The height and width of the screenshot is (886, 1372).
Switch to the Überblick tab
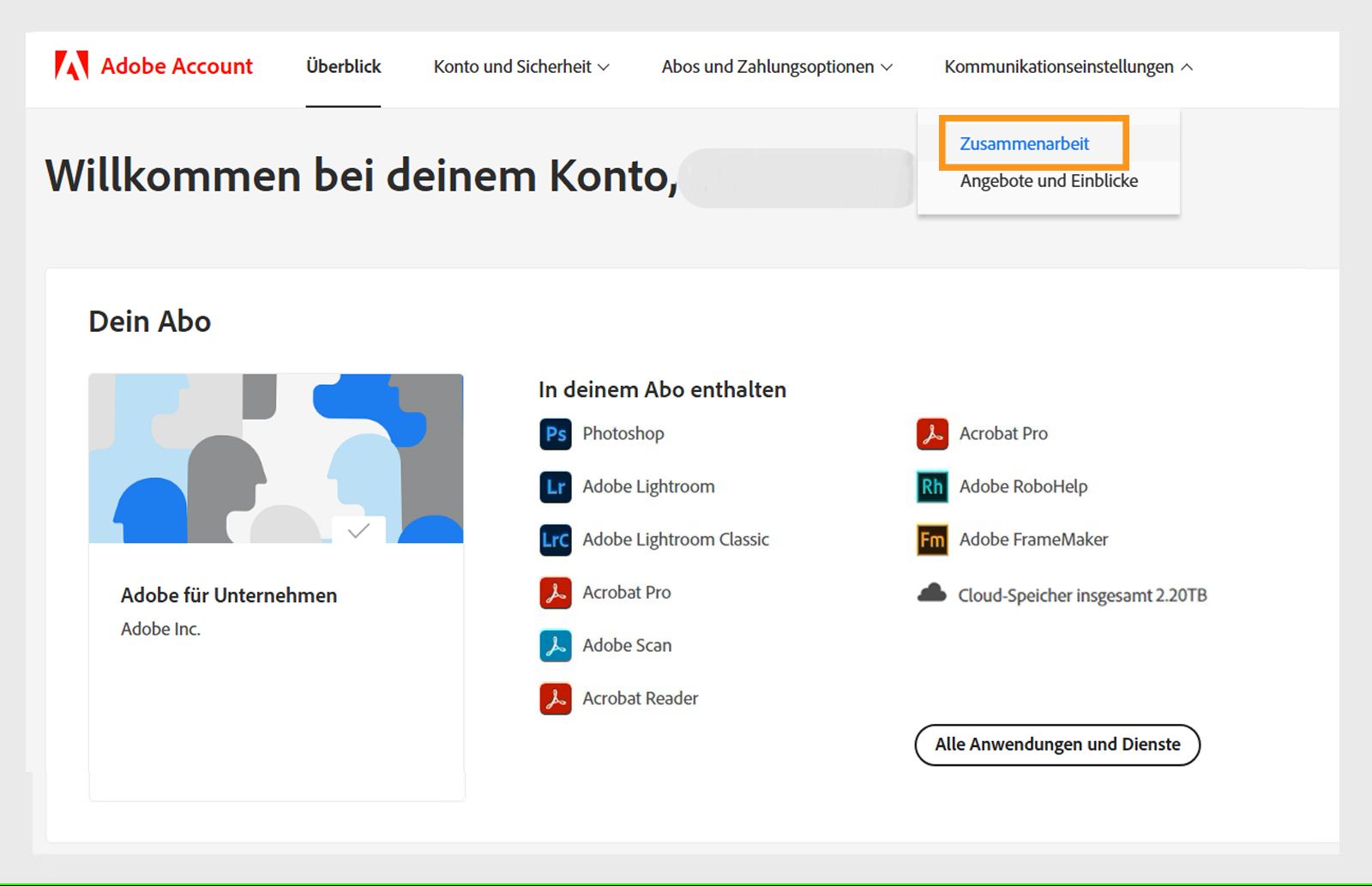pos(343,67)
